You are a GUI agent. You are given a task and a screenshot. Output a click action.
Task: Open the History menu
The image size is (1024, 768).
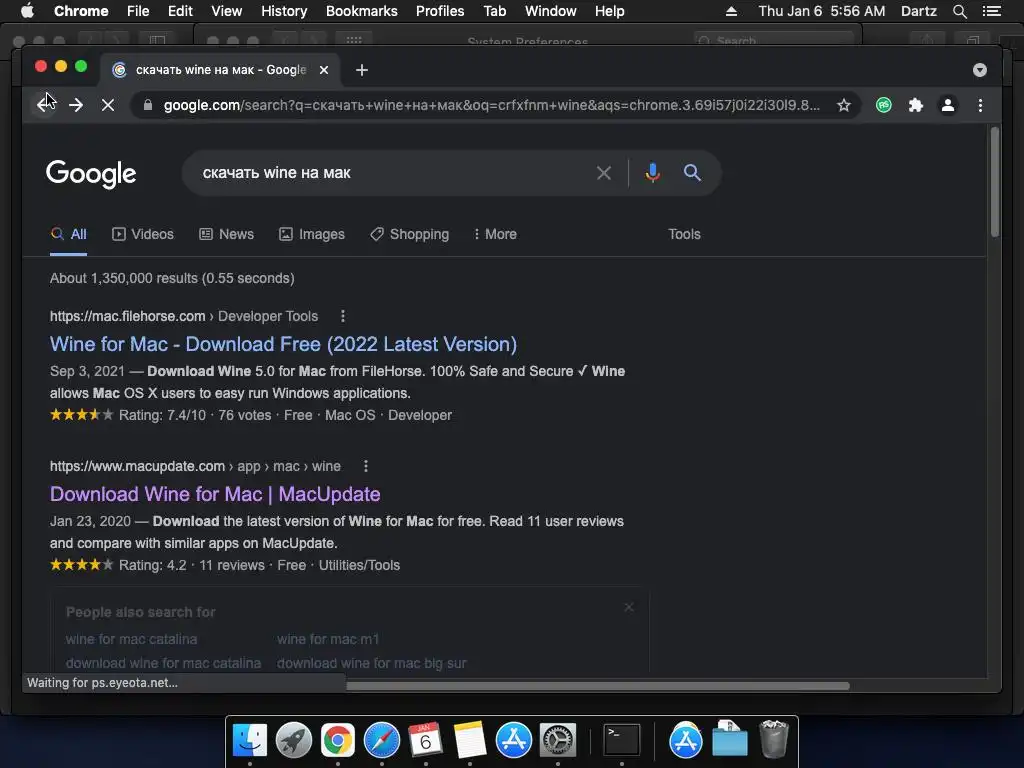tap(284, 11)
